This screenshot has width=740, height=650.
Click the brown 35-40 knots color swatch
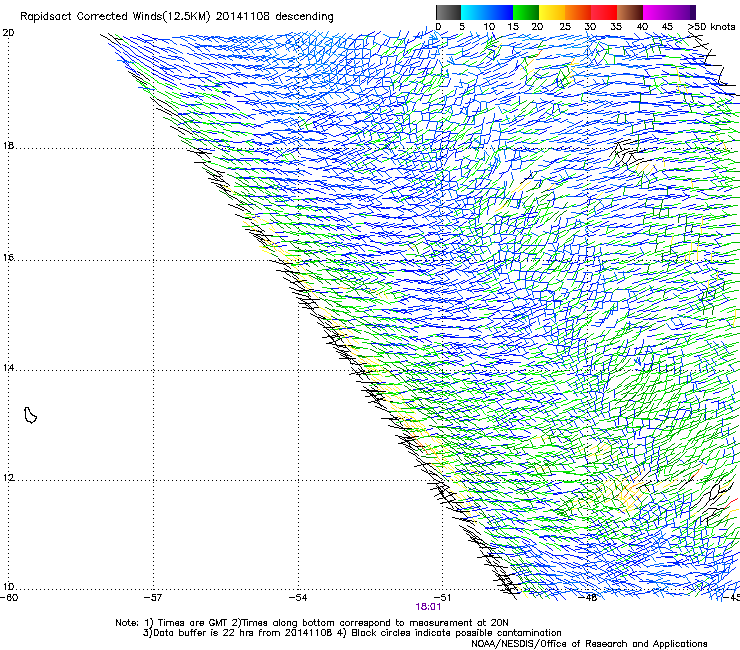point(630,12)
